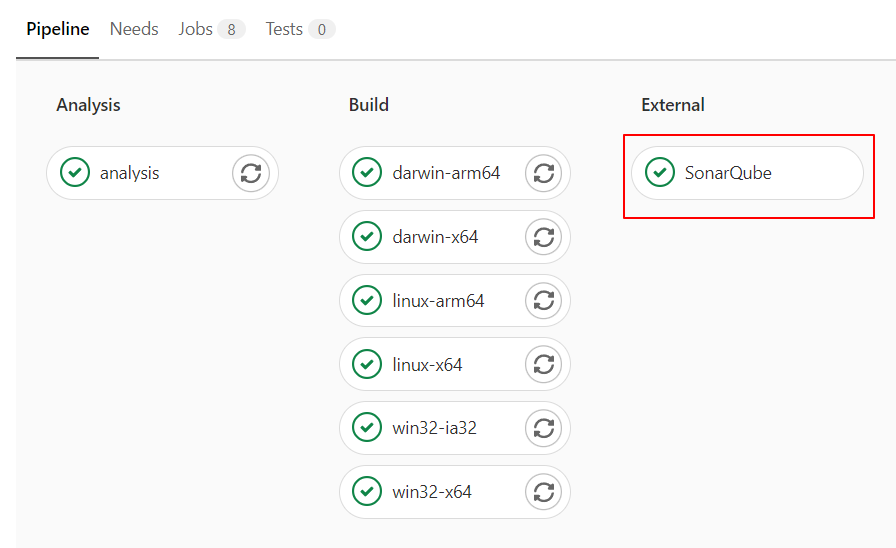
Task: Retry the linux-x64 build job
Action: [543, 364]
